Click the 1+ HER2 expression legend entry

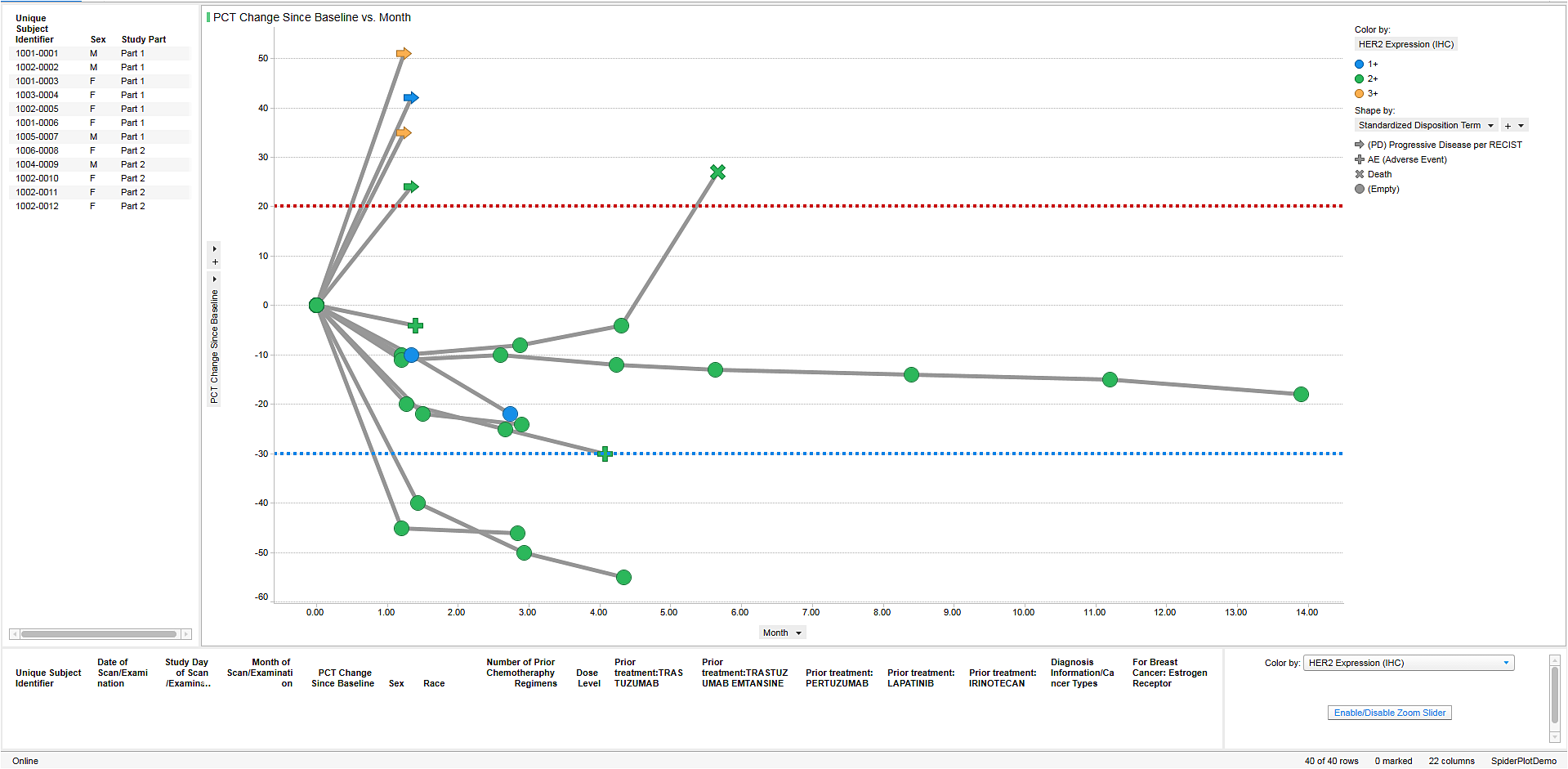[x=1372, y=65]
